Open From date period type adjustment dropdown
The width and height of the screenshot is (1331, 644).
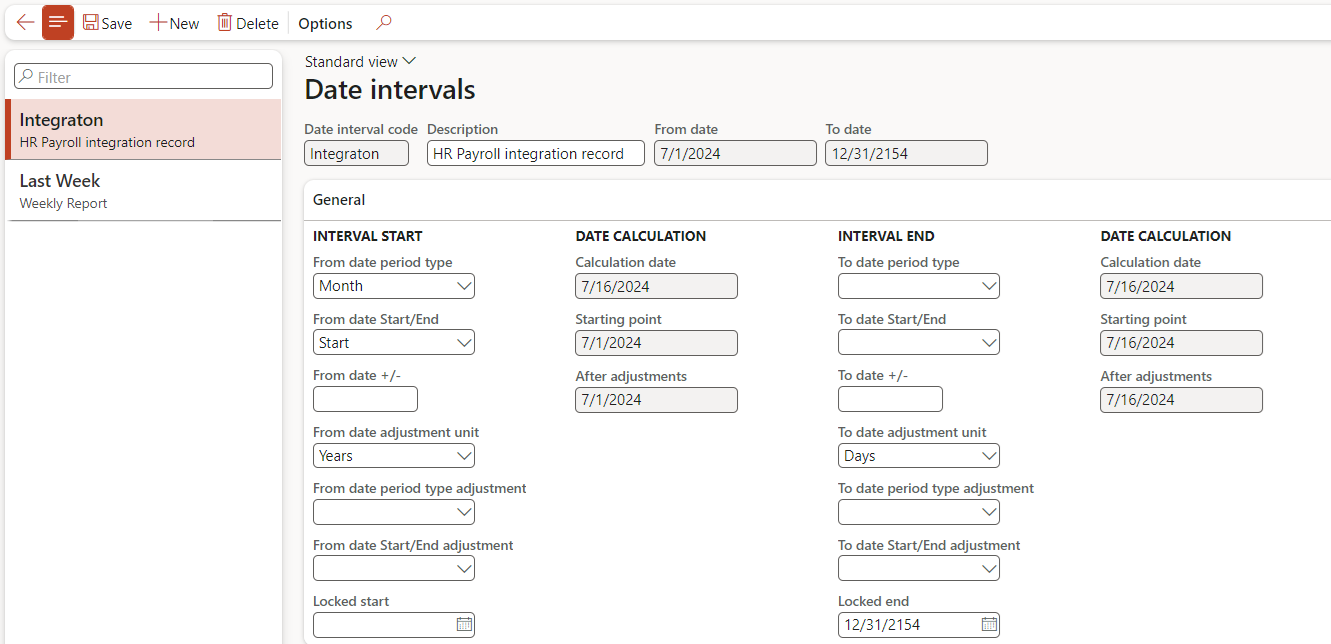[x=394, y=512]
